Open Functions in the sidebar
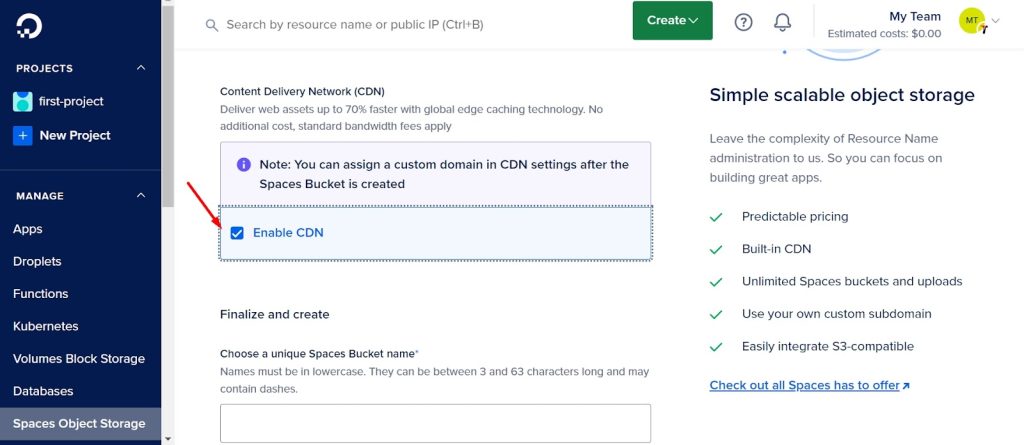 click(x=40, y=293)
